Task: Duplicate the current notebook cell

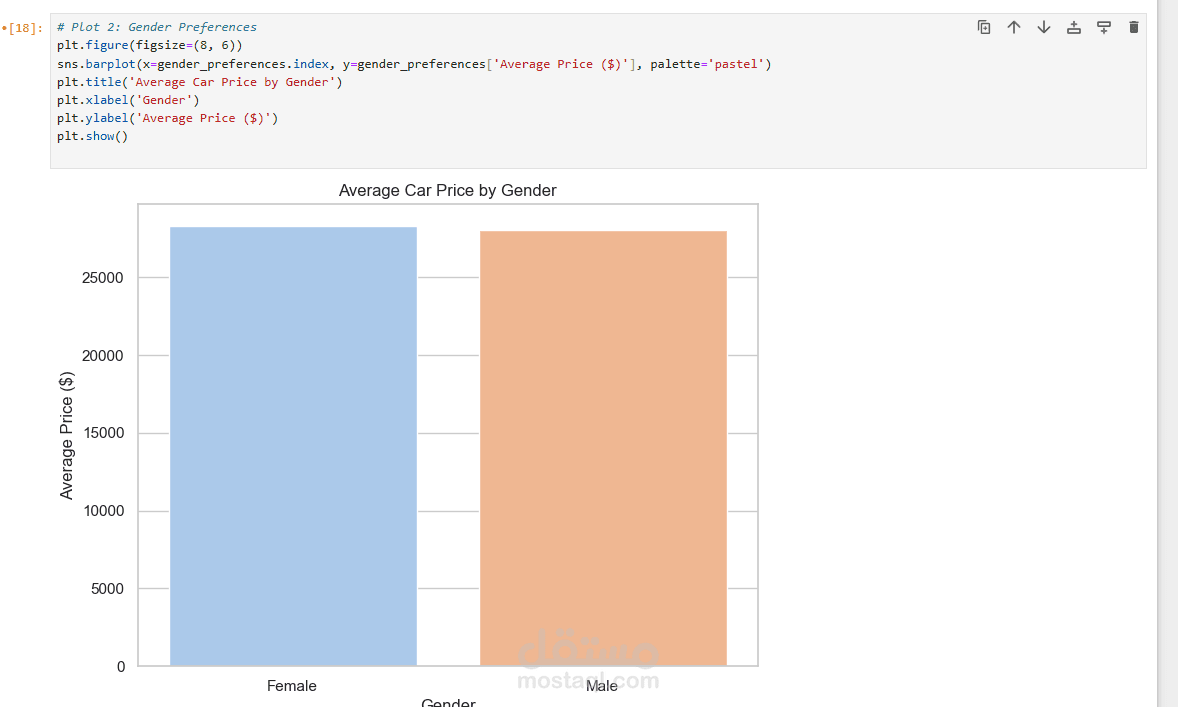Action: (x=984, y=27)
